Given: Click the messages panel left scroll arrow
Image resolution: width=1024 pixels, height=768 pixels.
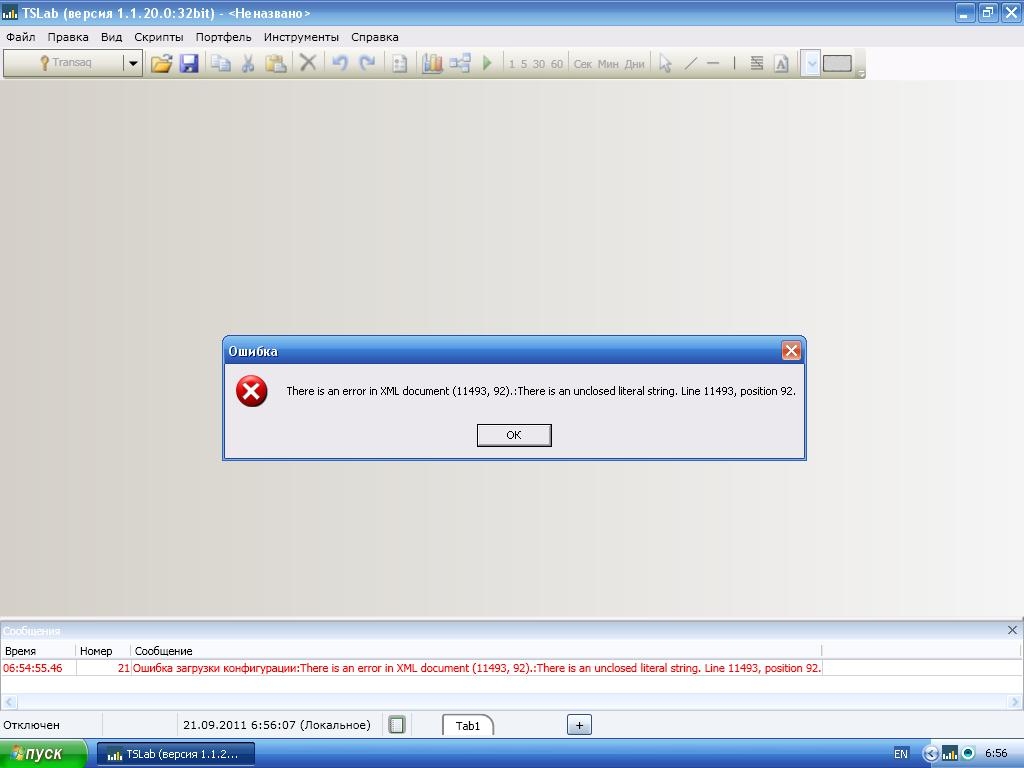Looking at the screenshot, I should 8,702.
